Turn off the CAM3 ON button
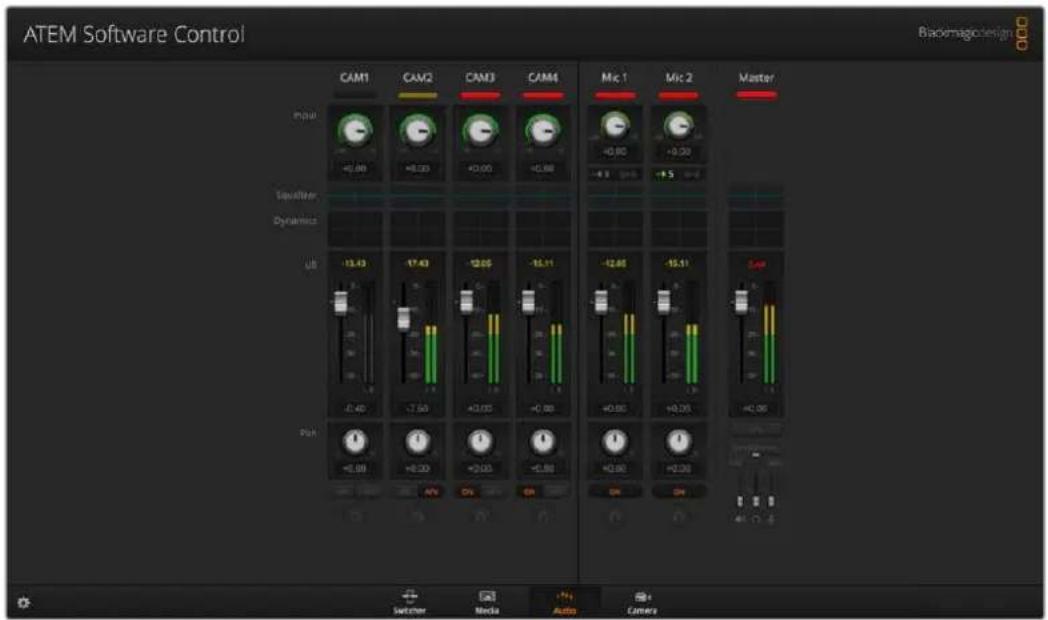 tap(468, 492)
